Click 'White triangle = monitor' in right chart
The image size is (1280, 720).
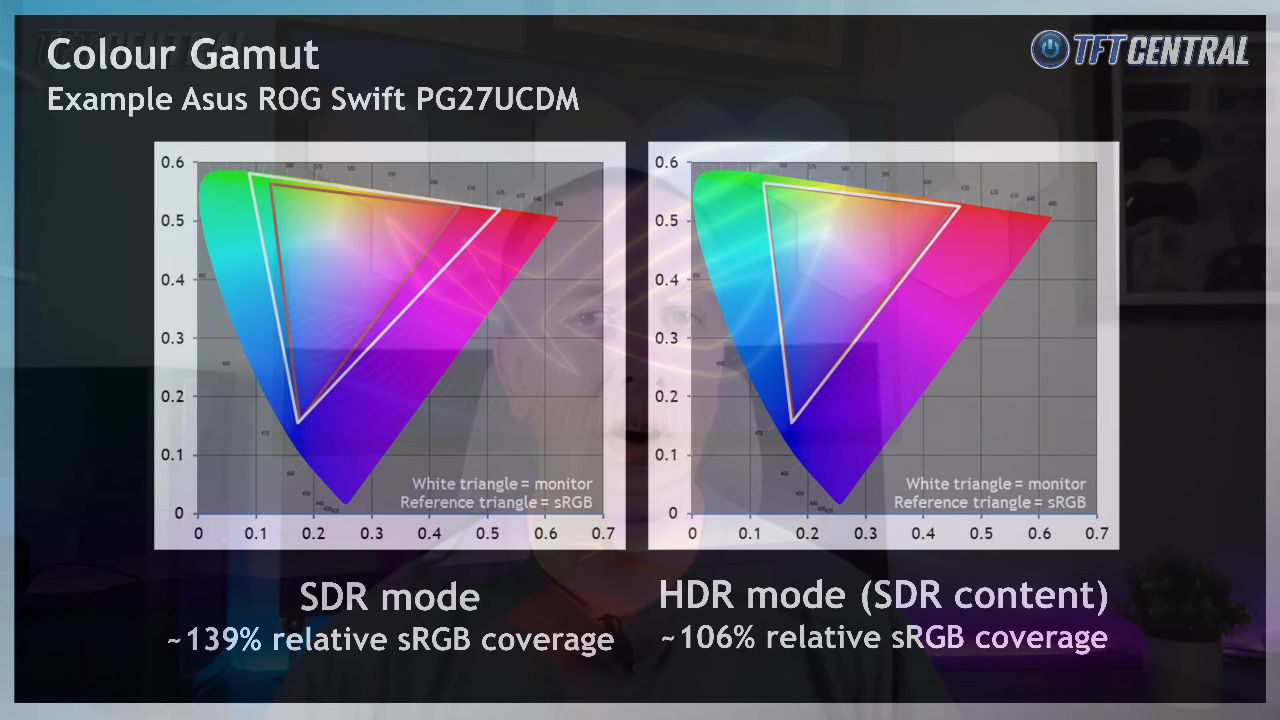click(996, 484)
